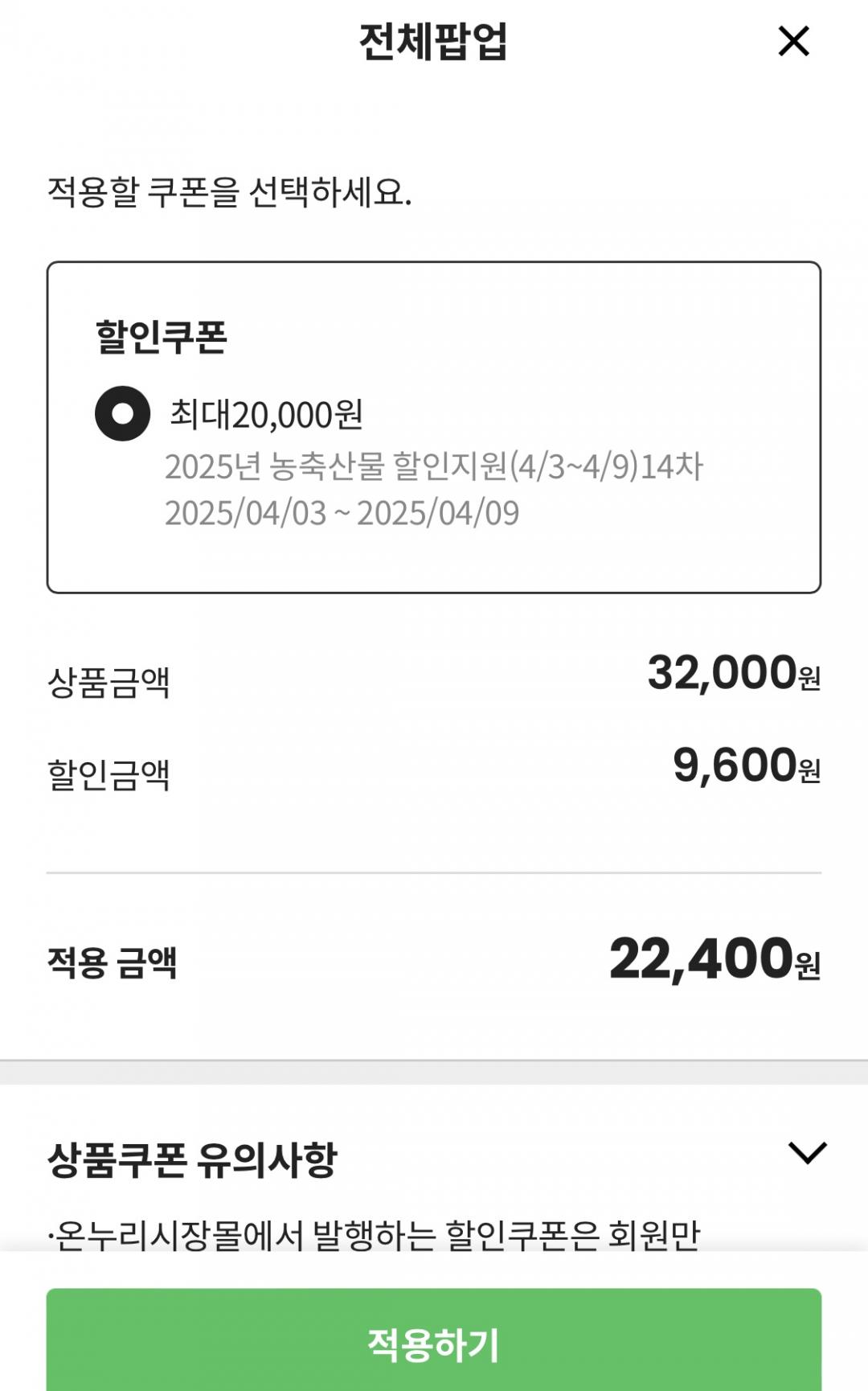Tap the 전체팝업 title text
The height and width of the screenshot is (1391, 868).
[433, 42]
